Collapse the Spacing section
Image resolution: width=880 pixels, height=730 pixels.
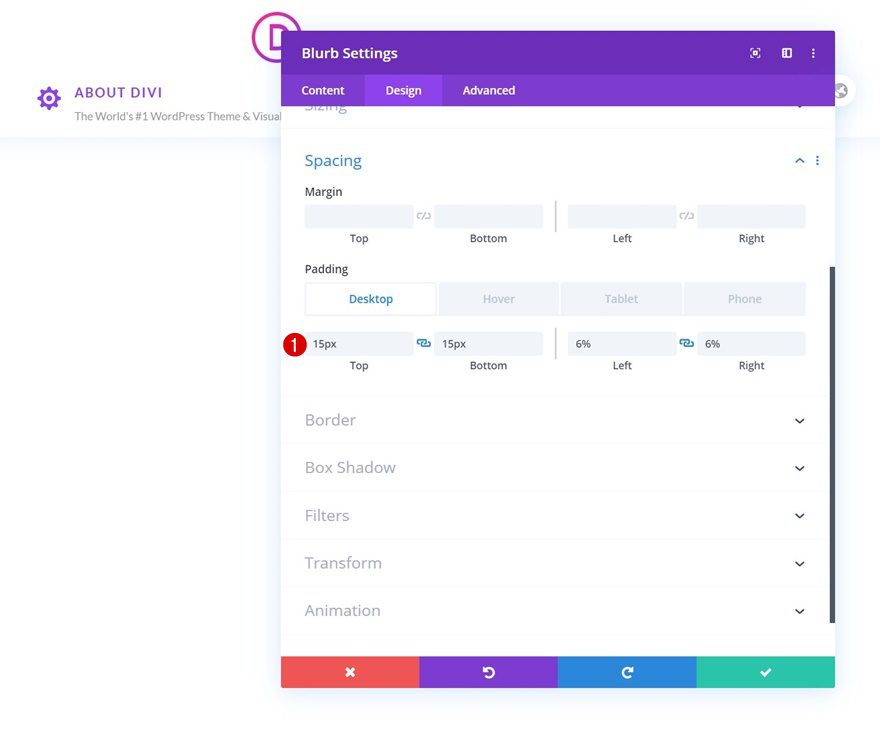coord(798,160)
